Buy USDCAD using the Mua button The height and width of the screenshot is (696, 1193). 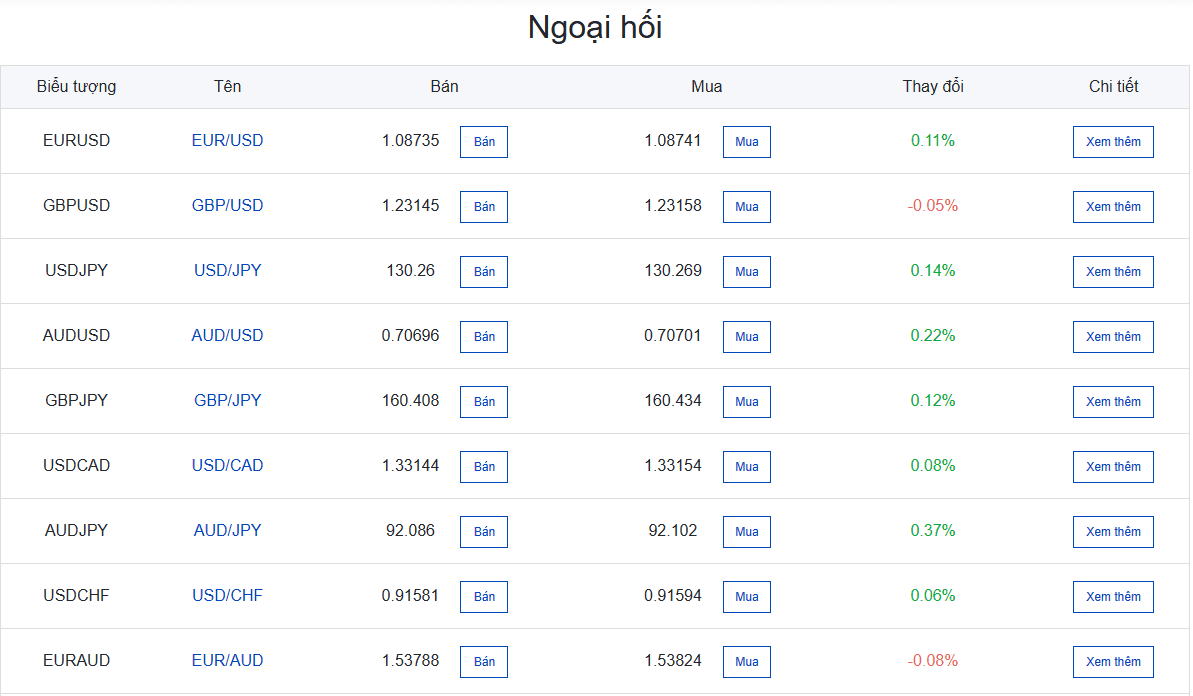pos(746,467)
